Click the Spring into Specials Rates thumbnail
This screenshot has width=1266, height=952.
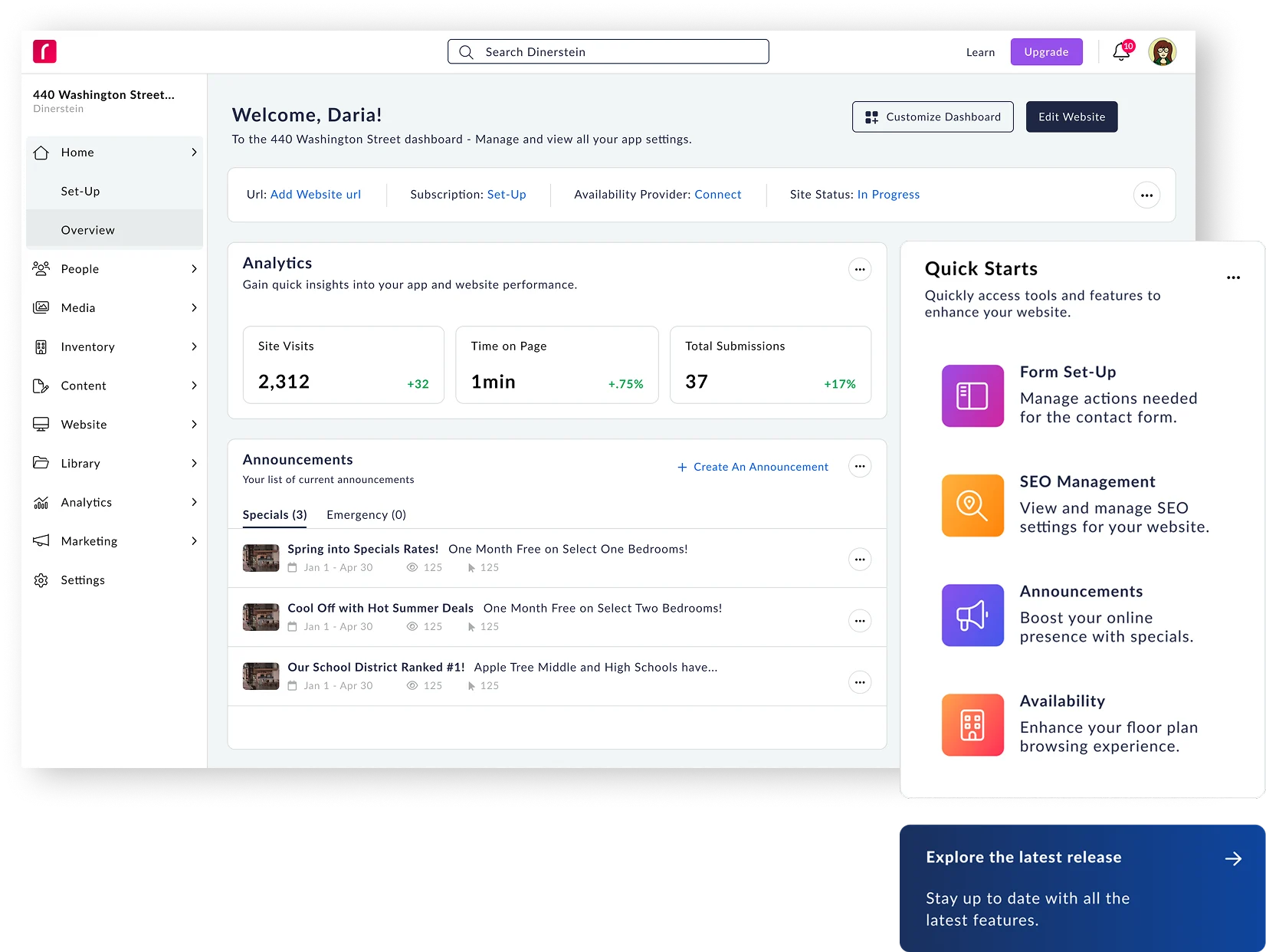(261, 558)
